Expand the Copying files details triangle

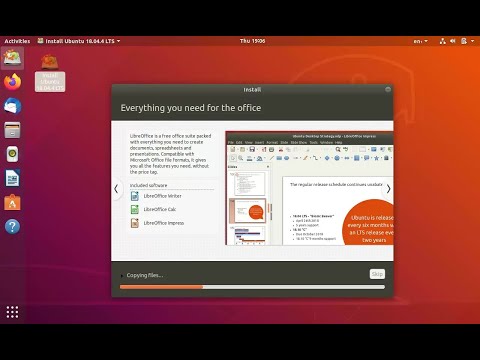(x=122, y=276)
